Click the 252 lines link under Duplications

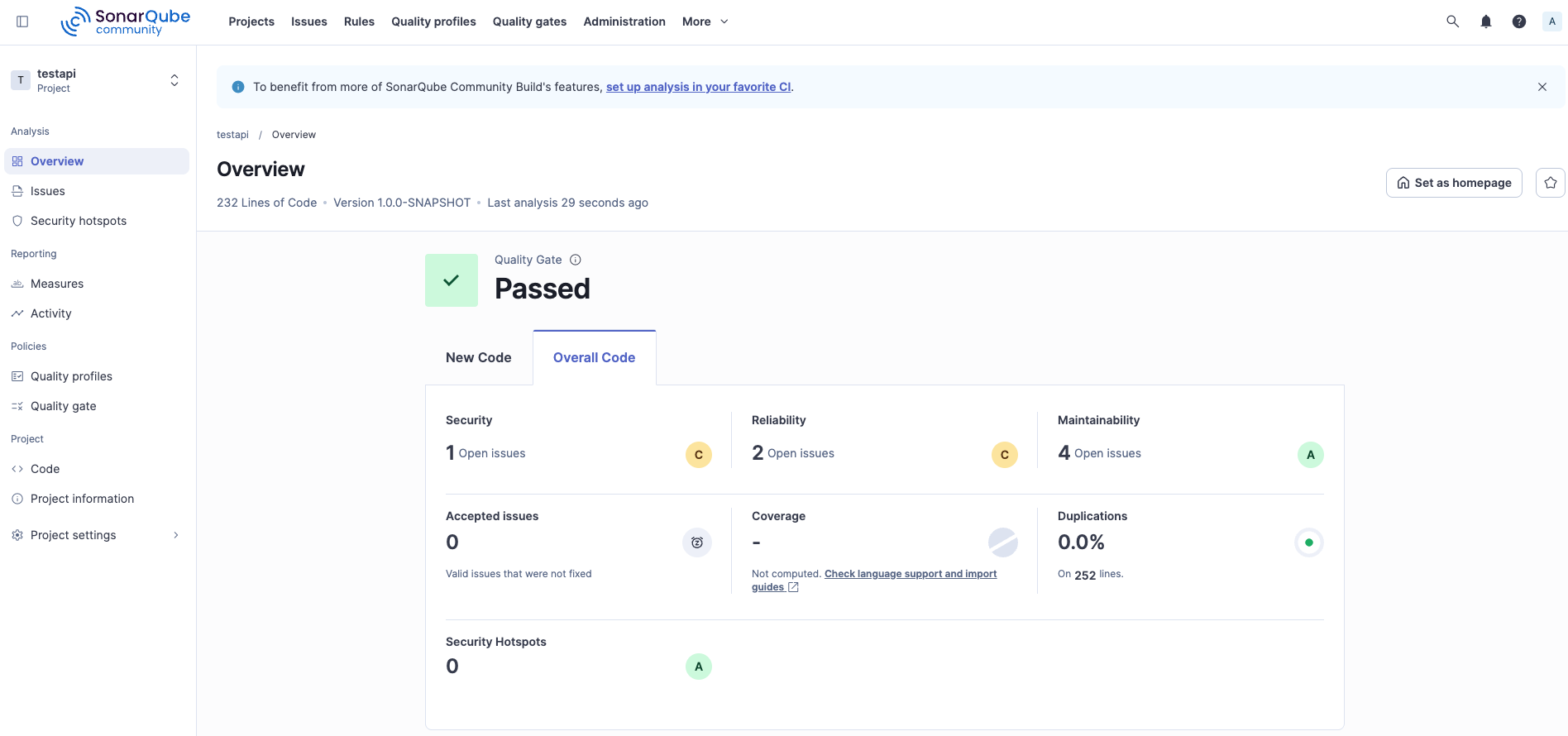click(x=1085, y=575)
